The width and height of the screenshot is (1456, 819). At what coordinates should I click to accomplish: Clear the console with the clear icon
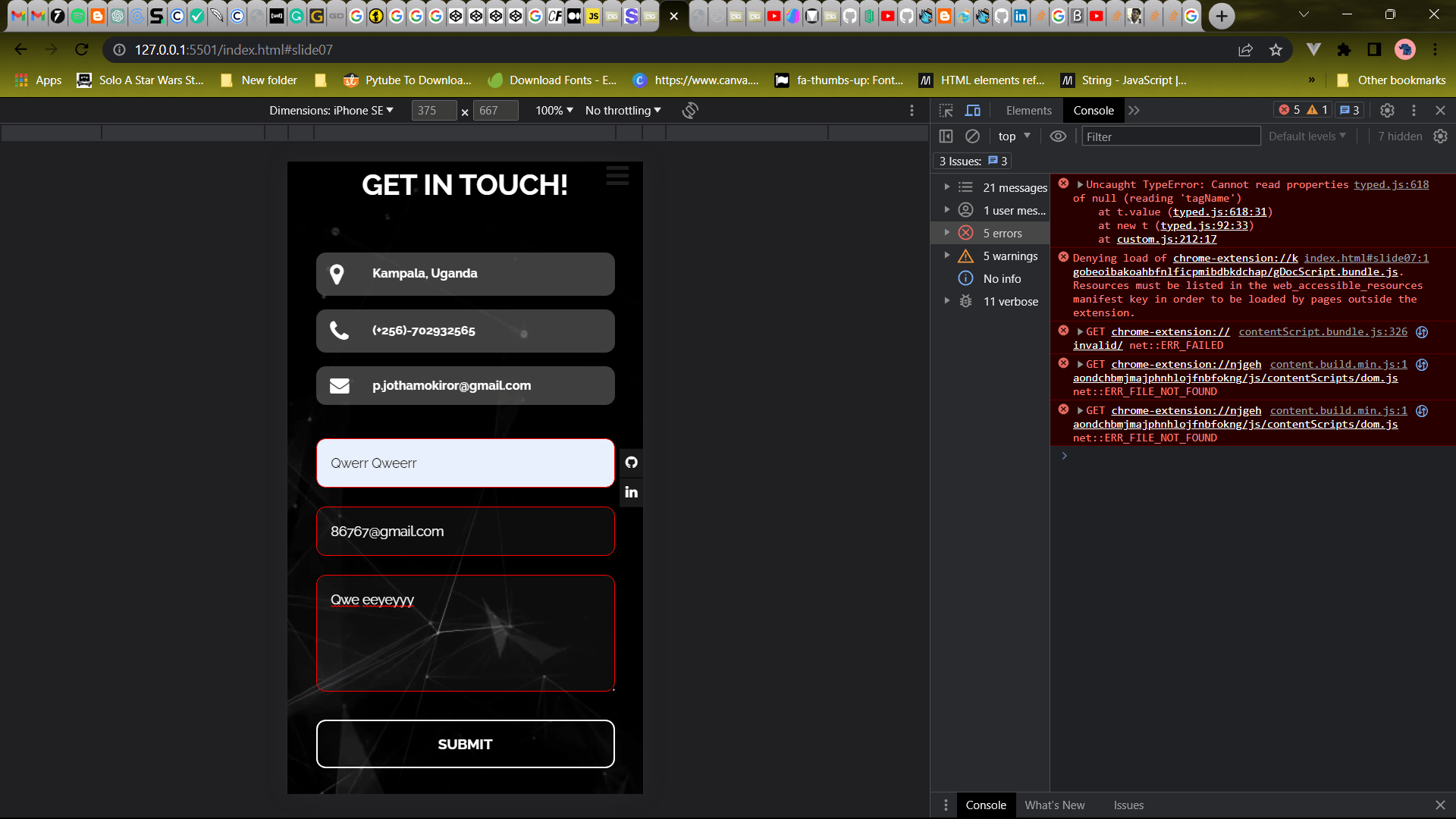[972, 136]
